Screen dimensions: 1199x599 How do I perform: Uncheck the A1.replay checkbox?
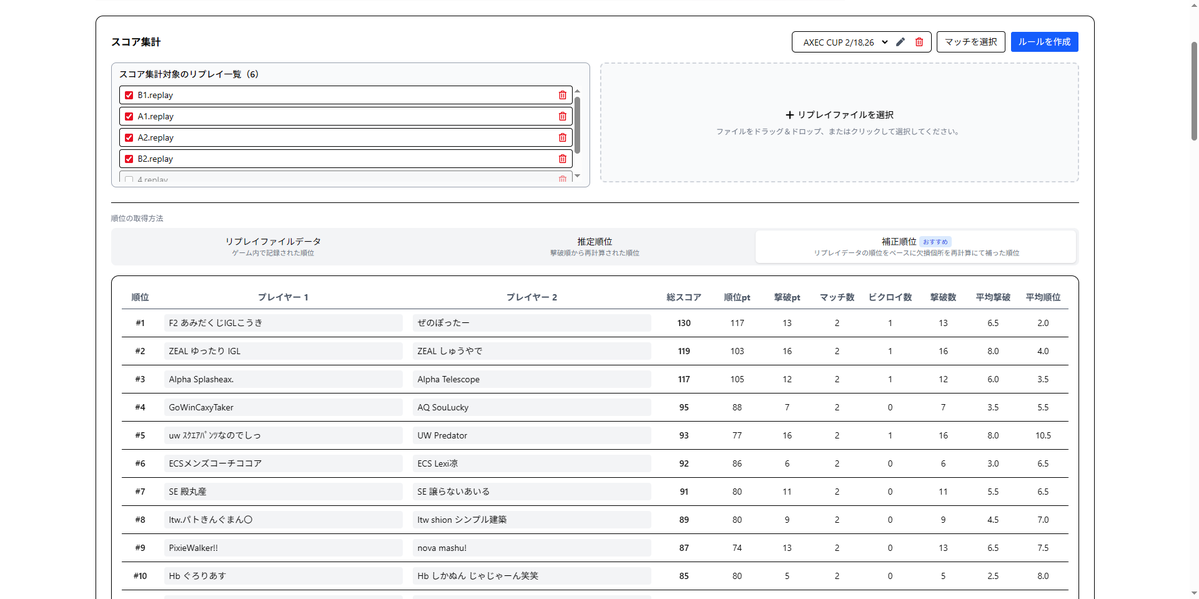(x=129, y=116)
